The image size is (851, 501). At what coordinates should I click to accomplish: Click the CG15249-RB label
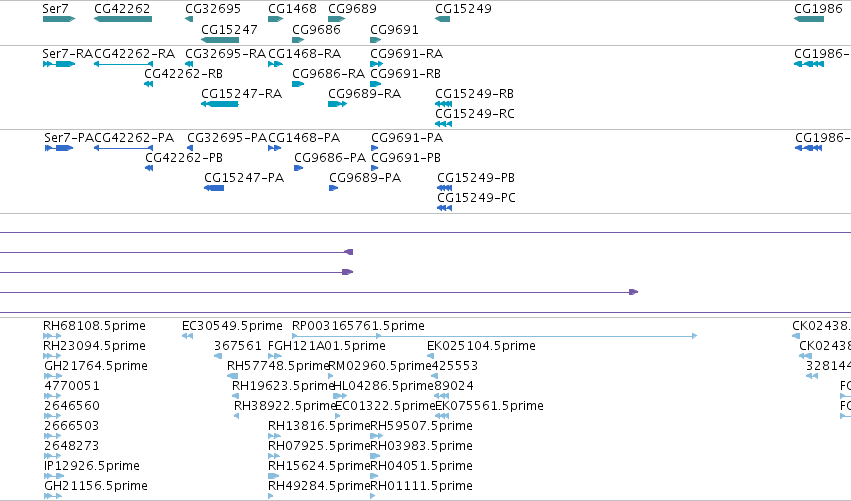point(474,94)
